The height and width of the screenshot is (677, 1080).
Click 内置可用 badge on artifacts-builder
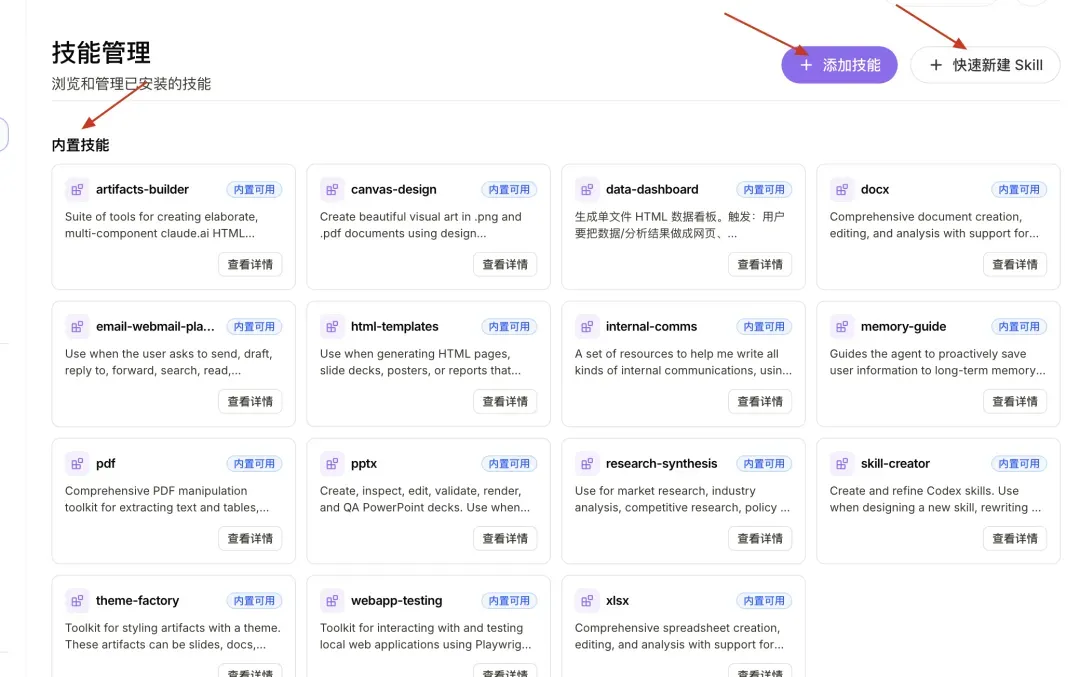pos(254,189)
